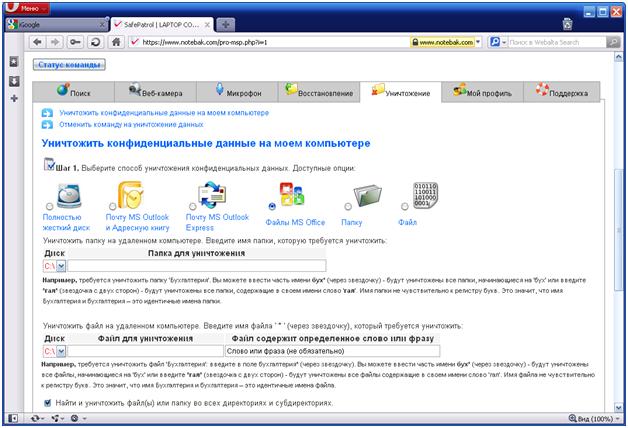Image resolution: width=628 pixels, height=428 pixels.
Task: Click the binary file icon
Action: (425, 195)
